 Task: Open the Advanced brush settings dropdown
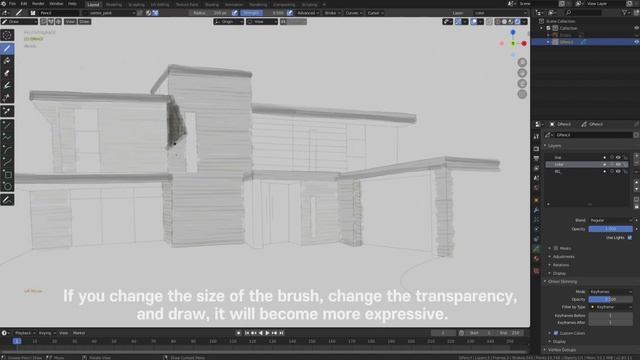click(308, 13)
